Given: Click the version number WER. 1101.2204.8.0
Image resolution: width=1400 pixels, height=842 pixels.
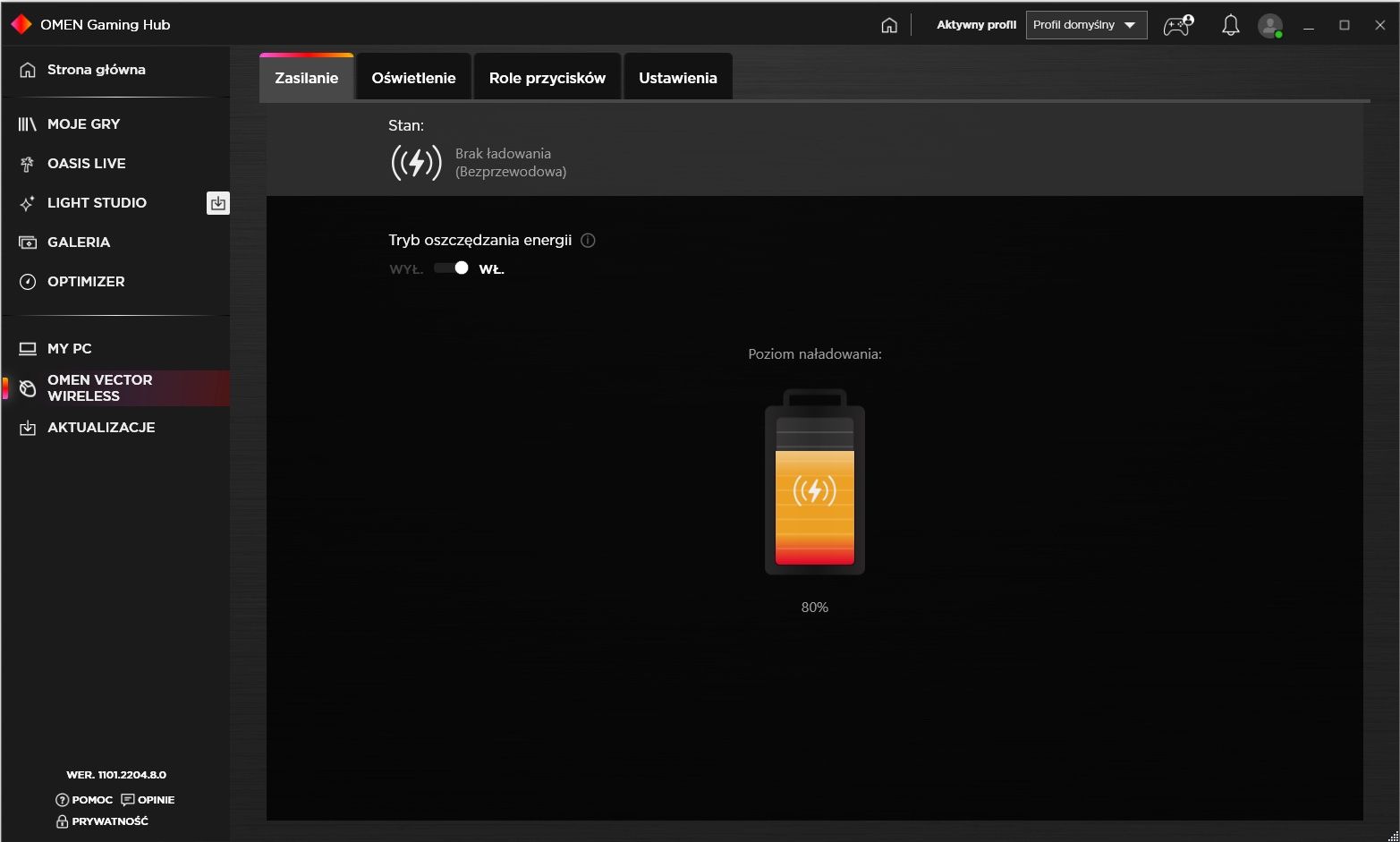Looking at the screenshot, I should coord(116,775).
